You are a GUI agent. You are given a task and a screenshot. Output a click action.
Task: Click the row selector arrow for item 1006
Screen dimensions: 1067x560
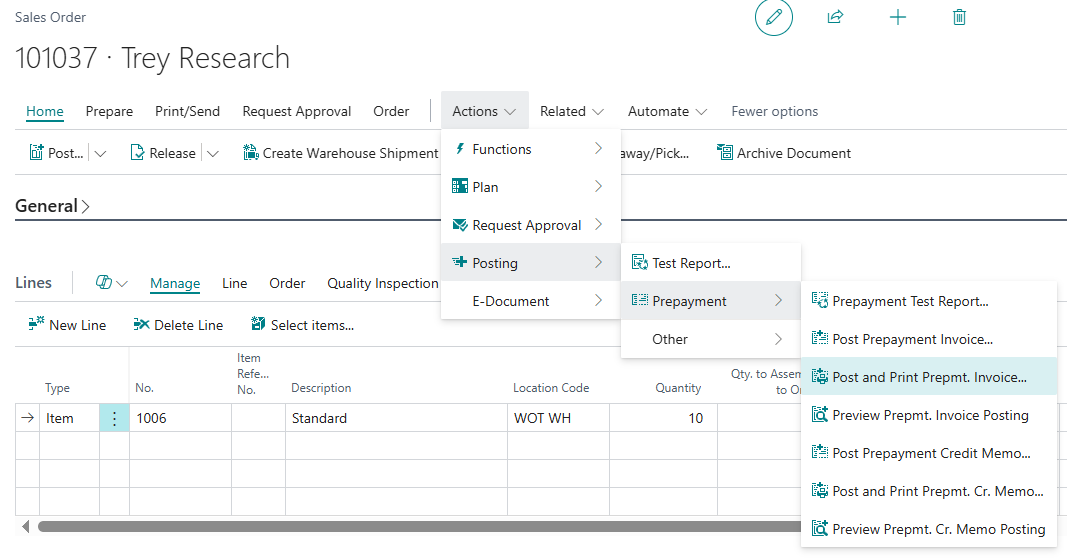coord(27,418)
